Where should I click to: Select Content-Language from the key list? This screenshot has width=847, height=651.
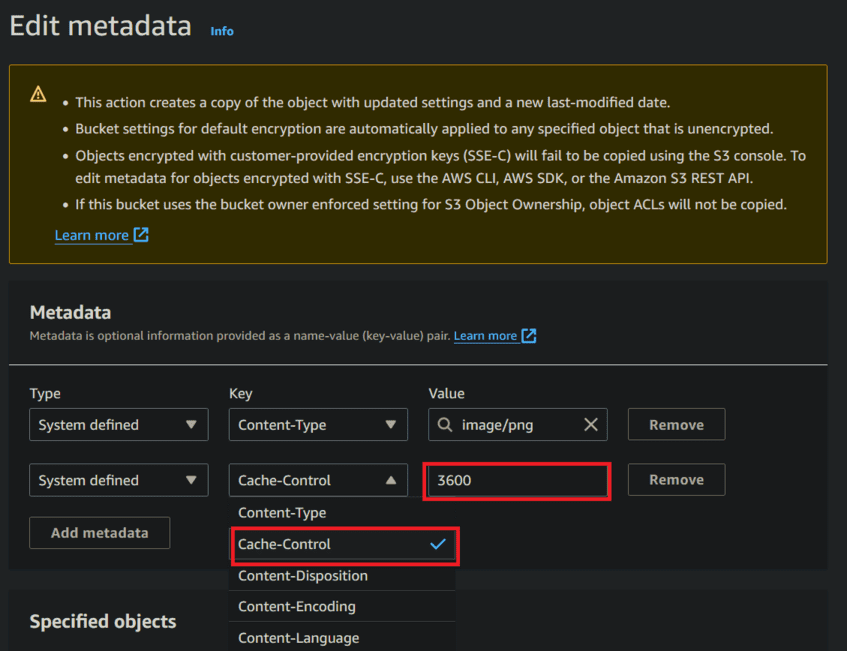298,638
